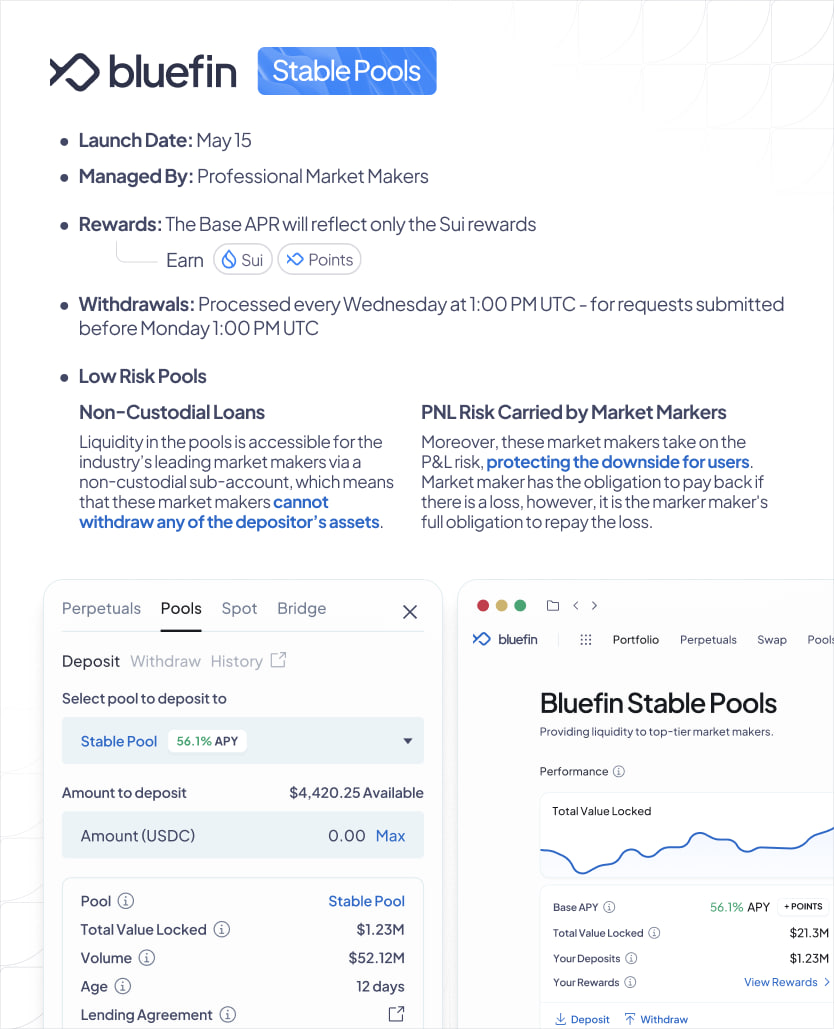834x1029 pixels.
Task: Click the info icon next to Total Value Locked in the deposit panel
Action: pos(222,929)
